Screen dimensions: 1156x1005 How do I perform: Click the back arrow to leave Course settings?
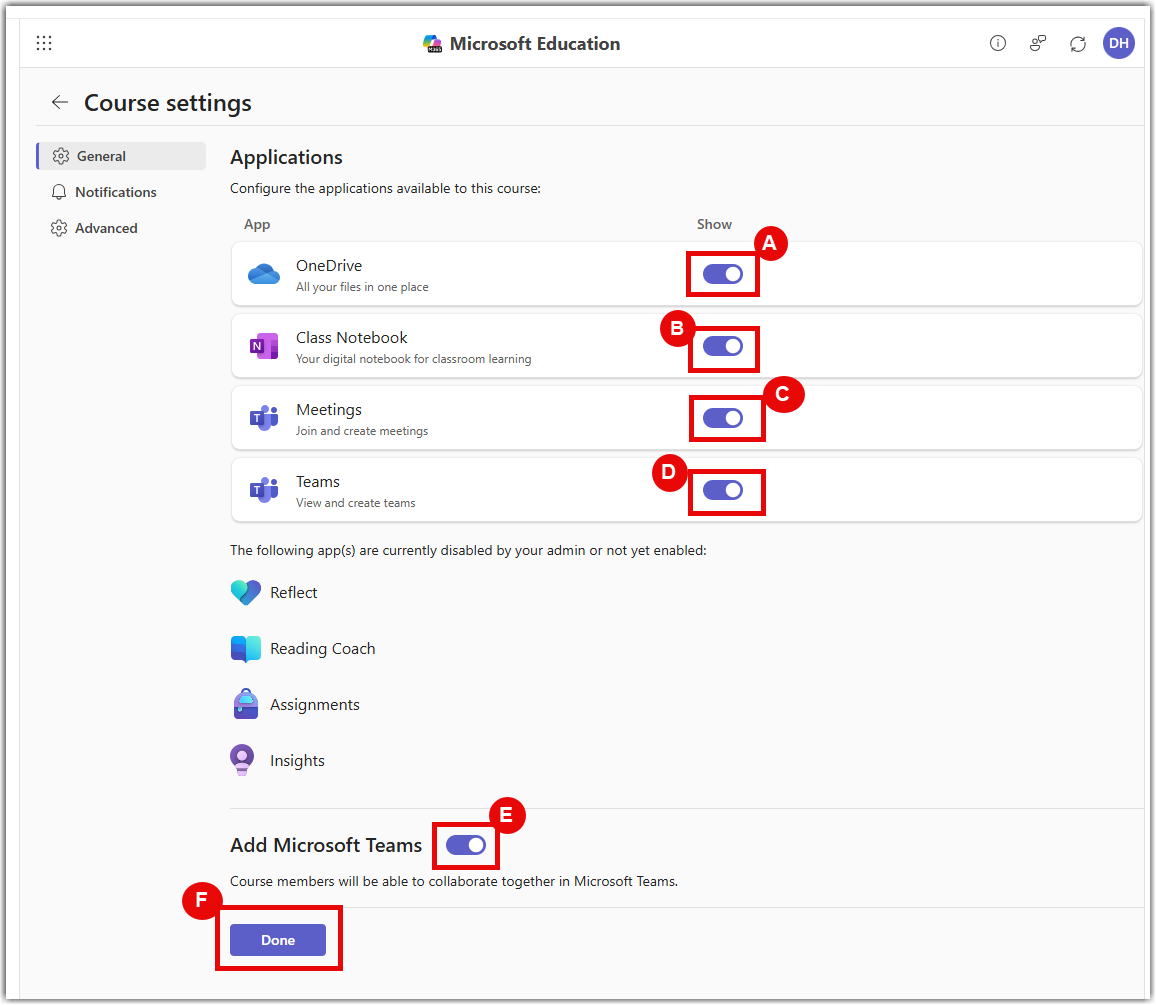tap(59, 102)
